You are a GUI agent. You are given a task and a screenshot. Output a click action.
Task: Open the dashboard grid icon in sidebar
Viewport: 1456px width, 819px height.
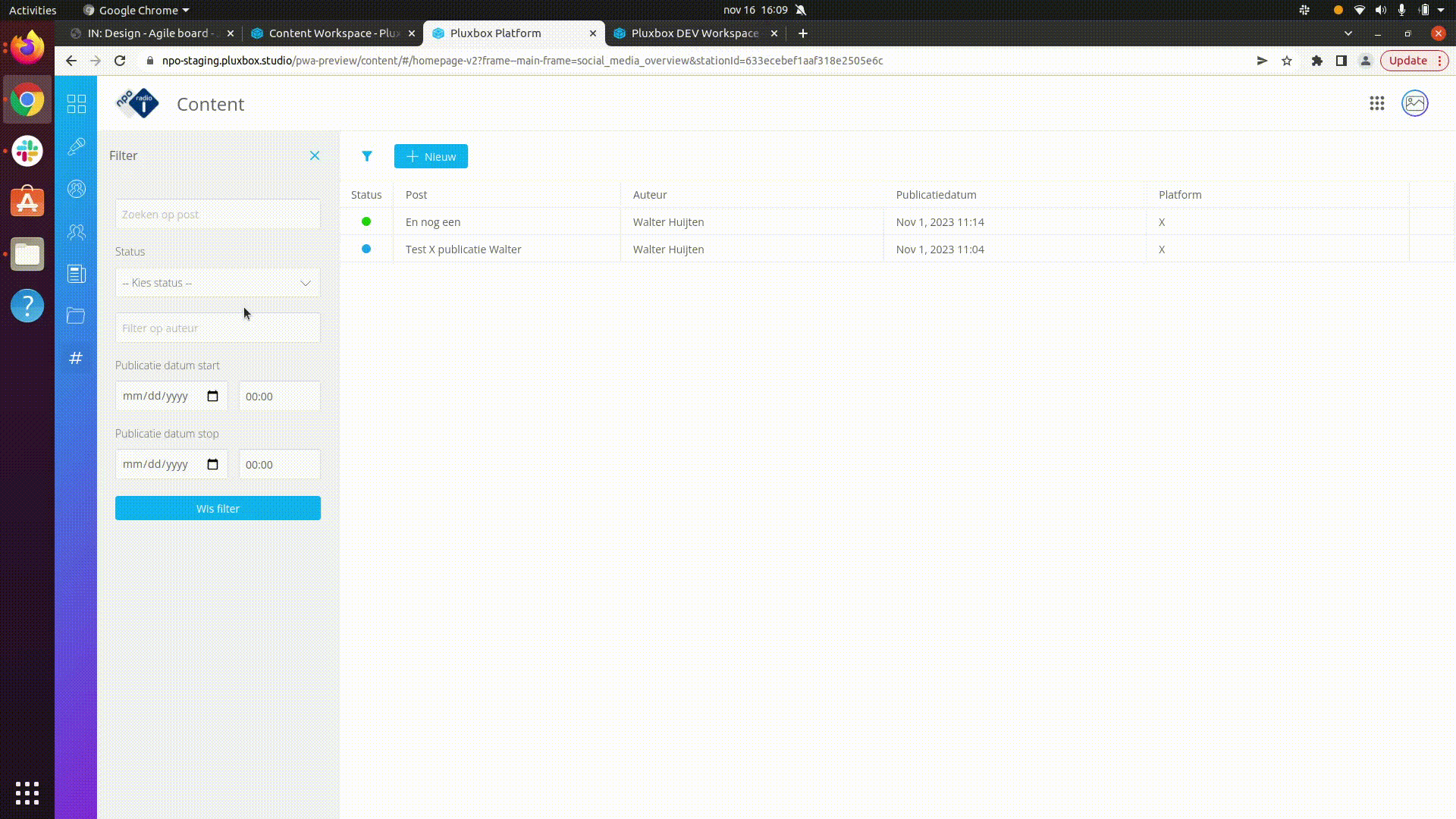[x=77, y=104]
